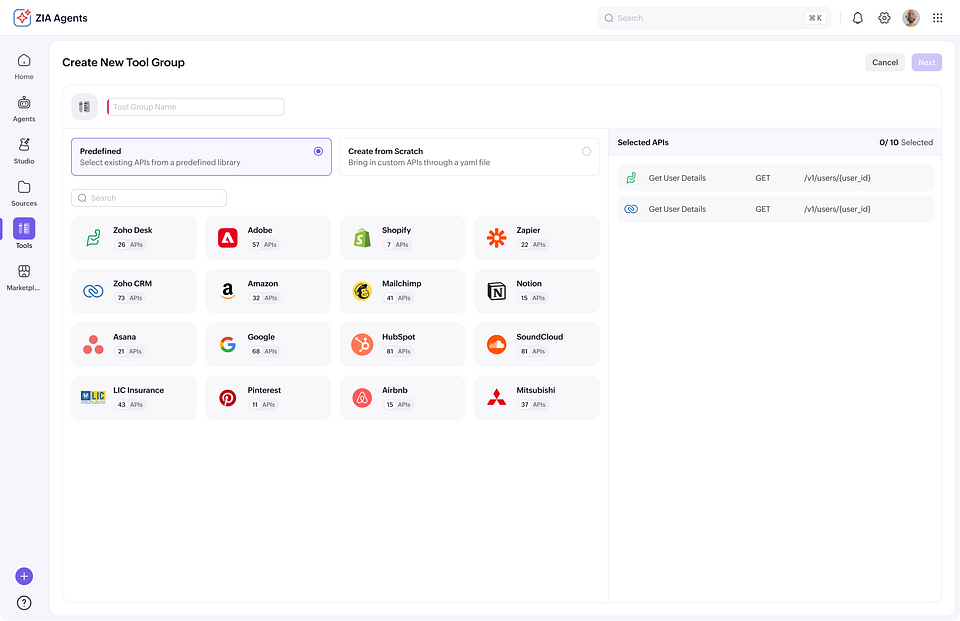Click the Zoho CRM Get User Details row
Viewport: 960px width, 621px height.
click(x=775, y=209)
